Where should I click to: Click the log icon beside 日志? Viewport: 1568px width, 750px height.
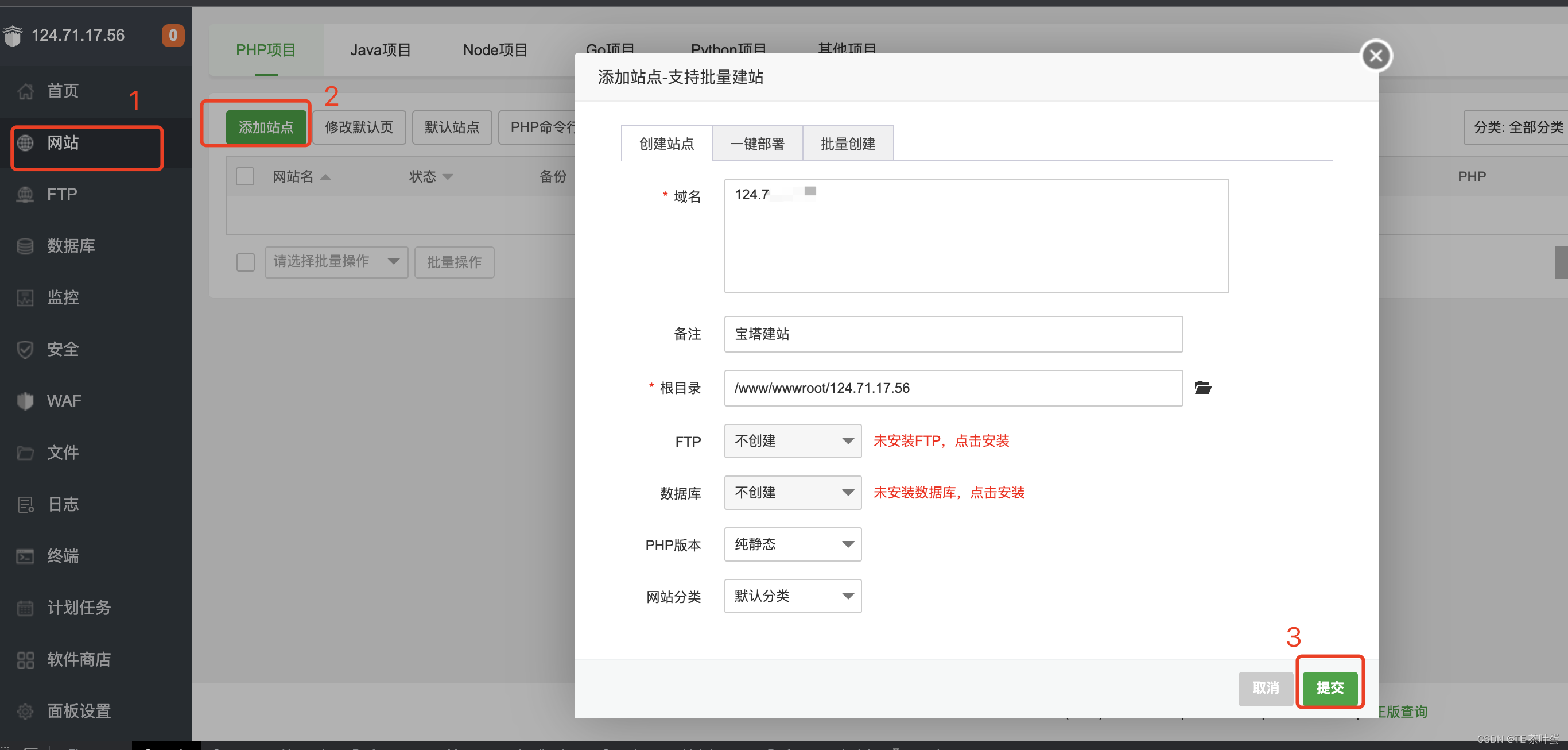[x=26, y=504]
